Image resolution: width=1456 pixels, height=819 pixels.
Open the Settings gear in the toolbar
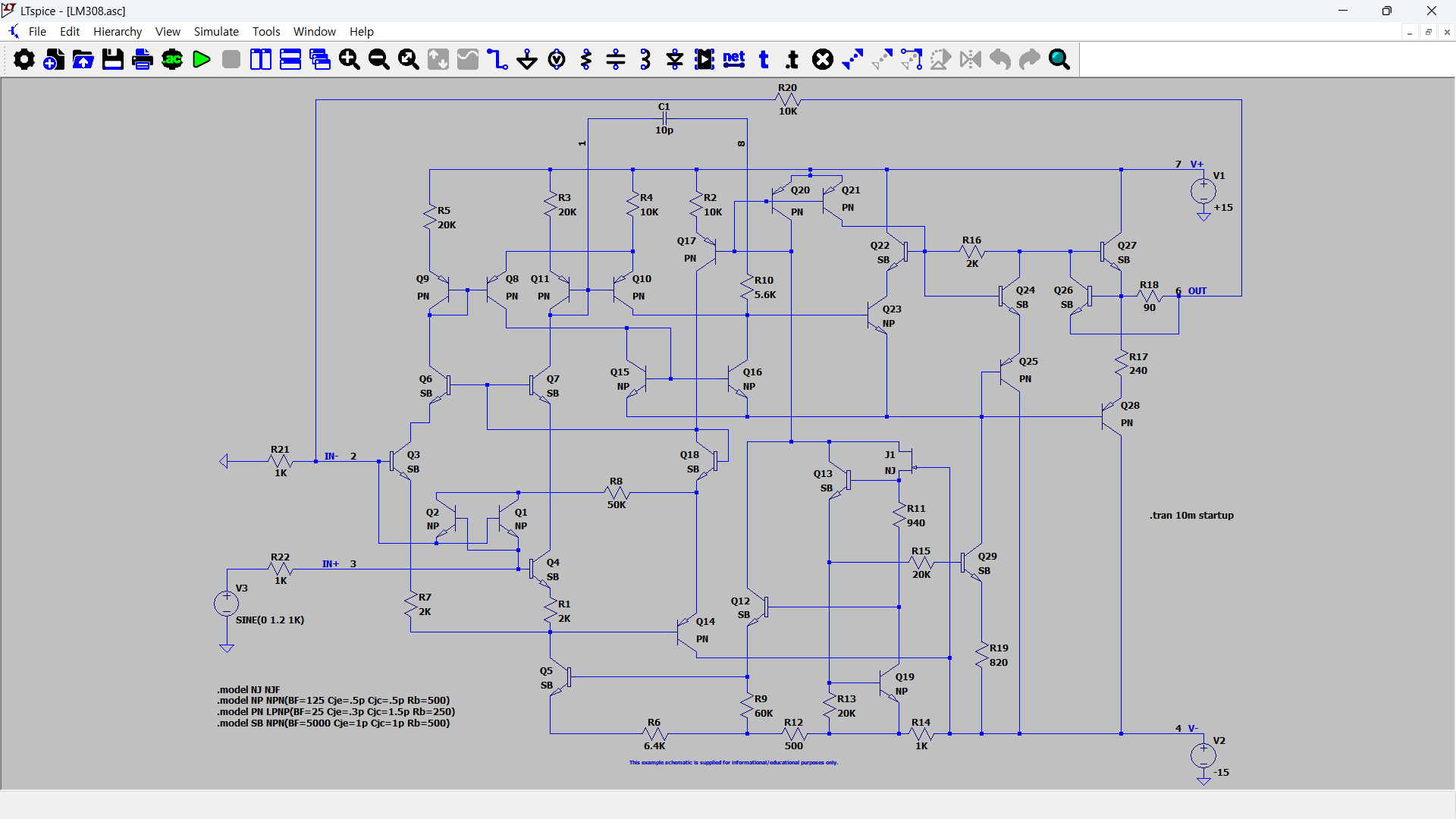pyautogui.click(x=24, y=59)
